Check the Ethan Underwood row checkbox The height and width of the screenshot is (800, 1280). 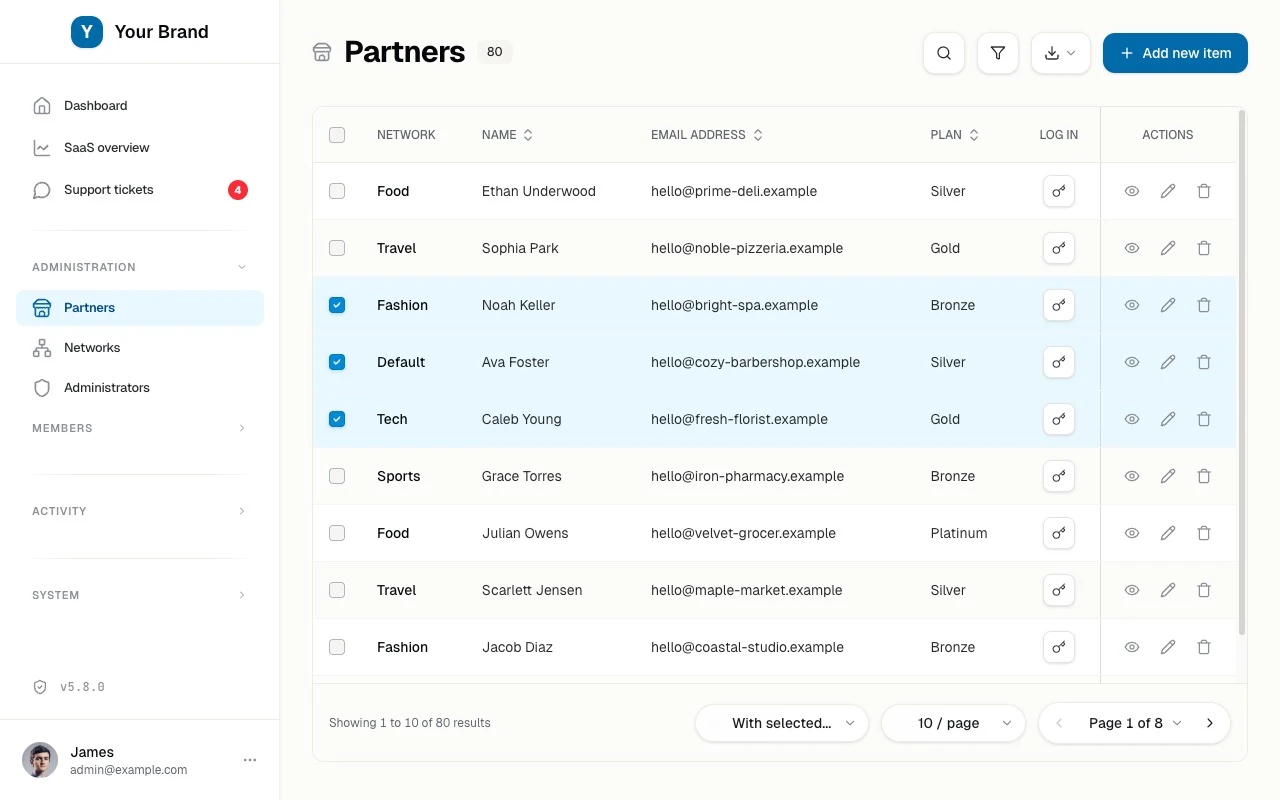(x=337, y=191)
